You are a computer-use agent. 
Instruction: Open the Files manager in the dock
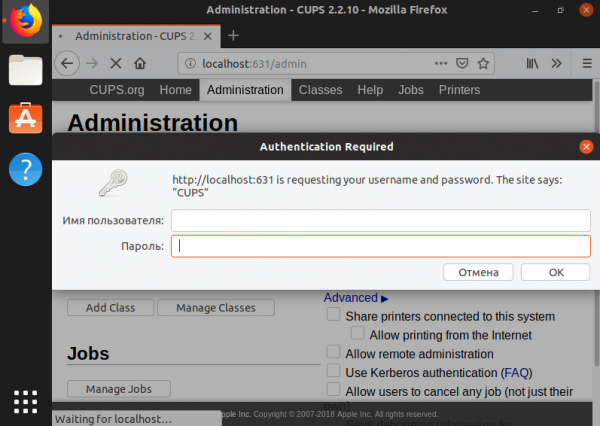point(26,70)
